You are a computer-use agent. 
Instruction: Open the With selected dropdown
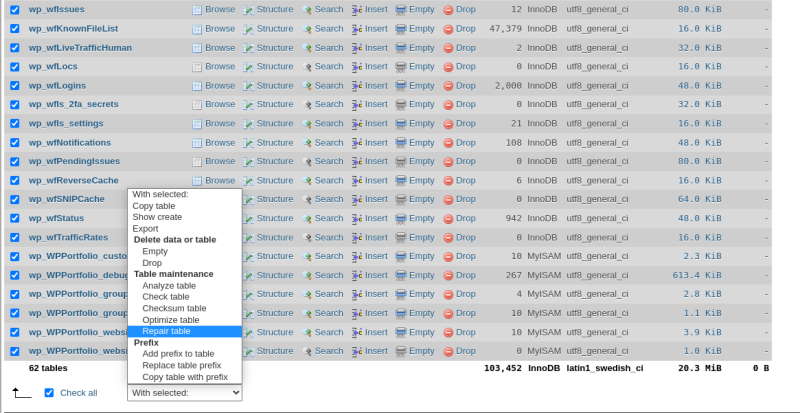pyautogui.click(x=185, y=393)
